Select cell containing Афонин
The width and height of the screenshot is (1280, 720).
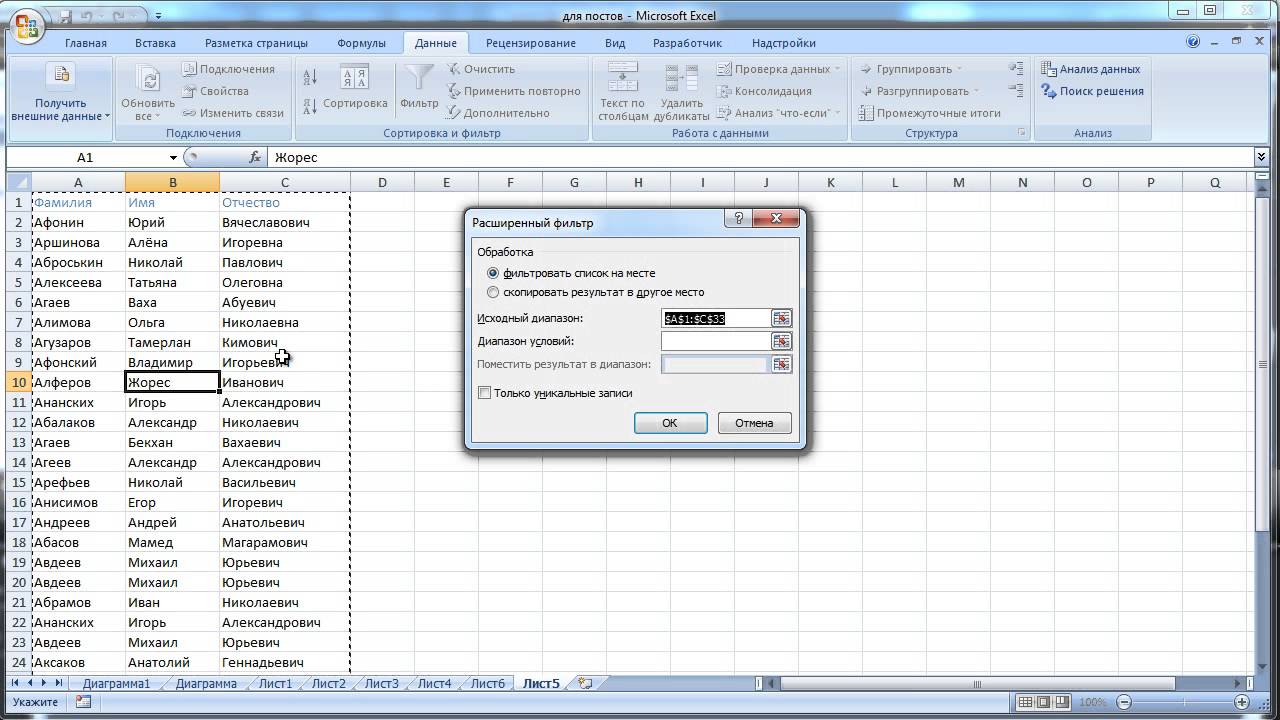(78, 222)
